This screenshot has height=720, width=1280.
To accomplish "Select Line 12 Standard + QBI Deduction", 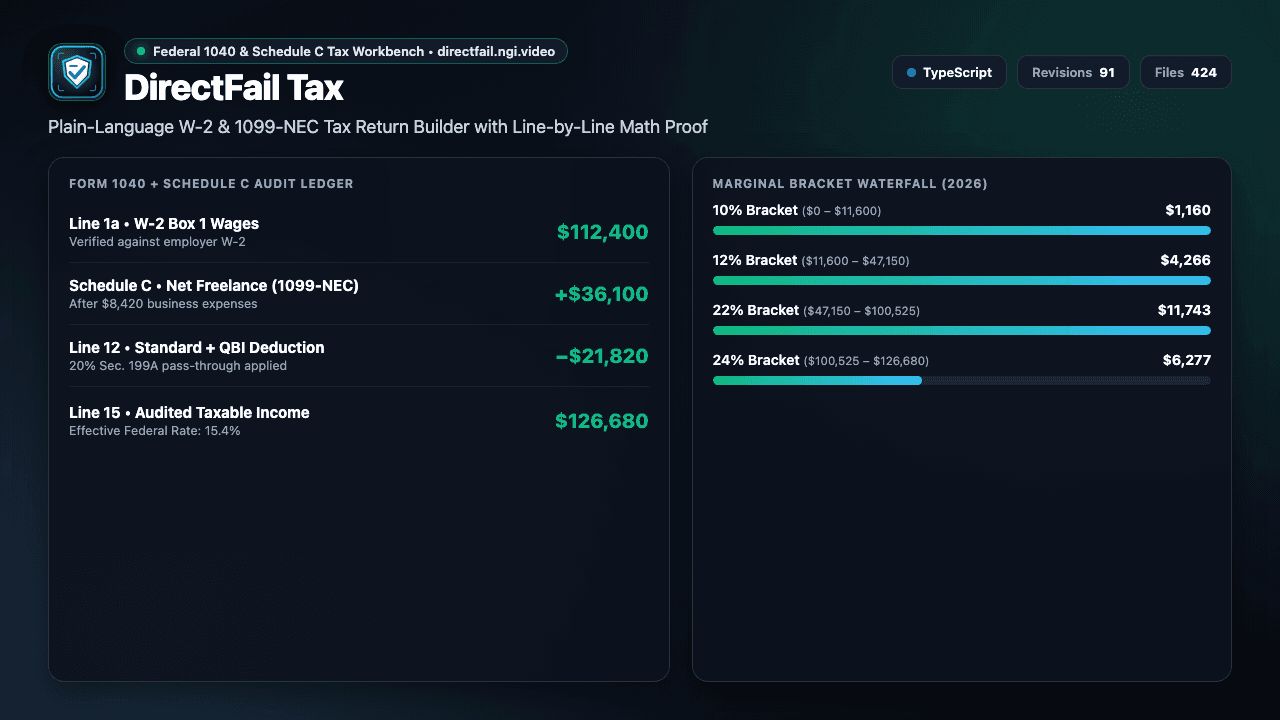I will coord(358,356).
